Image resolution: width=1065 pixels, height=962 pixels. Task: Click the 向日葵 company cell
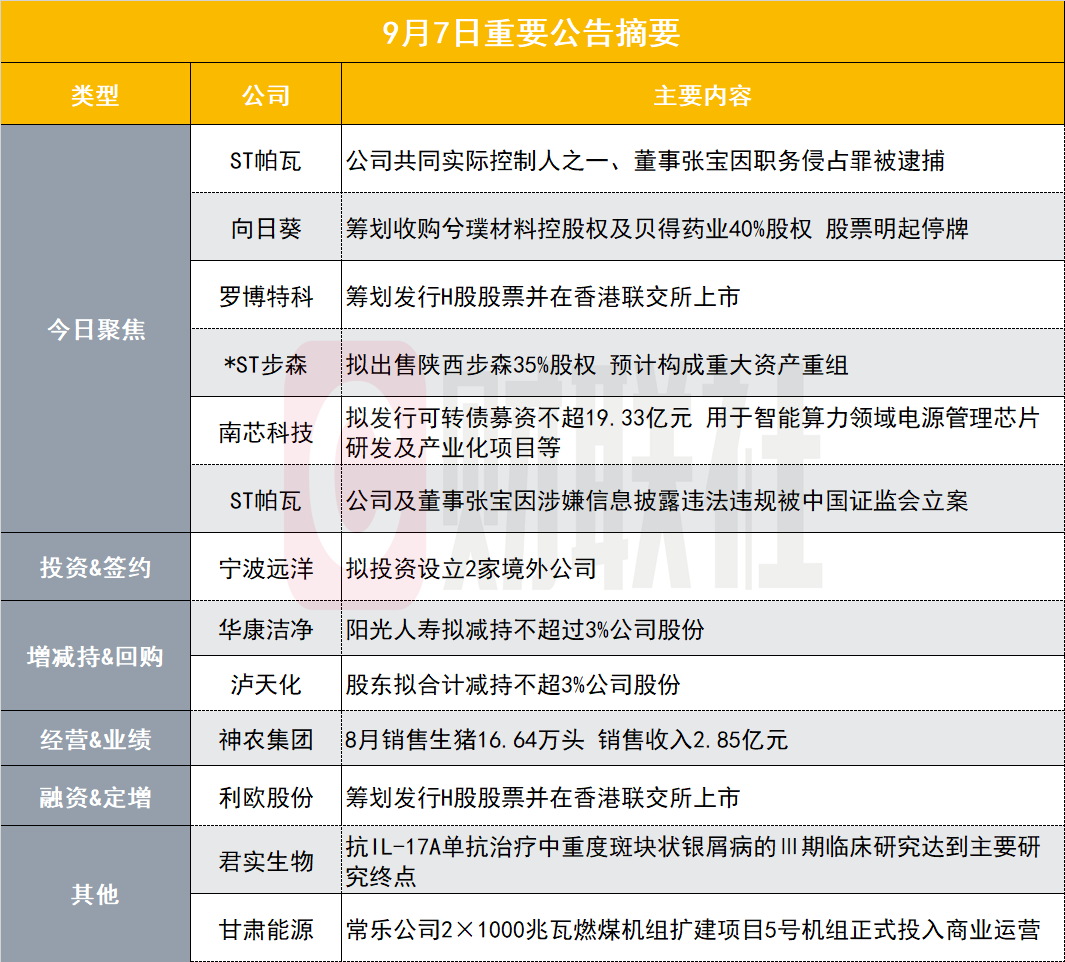pos(266,228)
